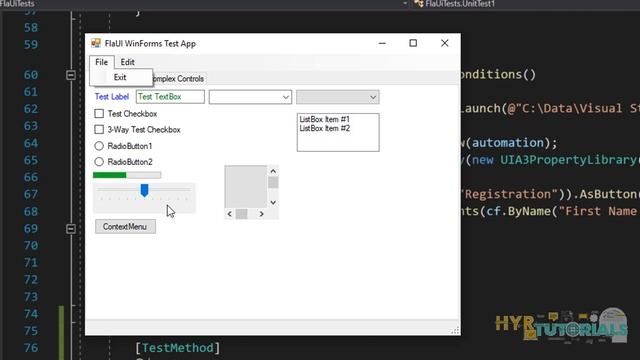Image resolution: width=640 pixels, height=360 pixels.
Task: Click the vertical scrollbar thumb
Action: coord(273,182)
